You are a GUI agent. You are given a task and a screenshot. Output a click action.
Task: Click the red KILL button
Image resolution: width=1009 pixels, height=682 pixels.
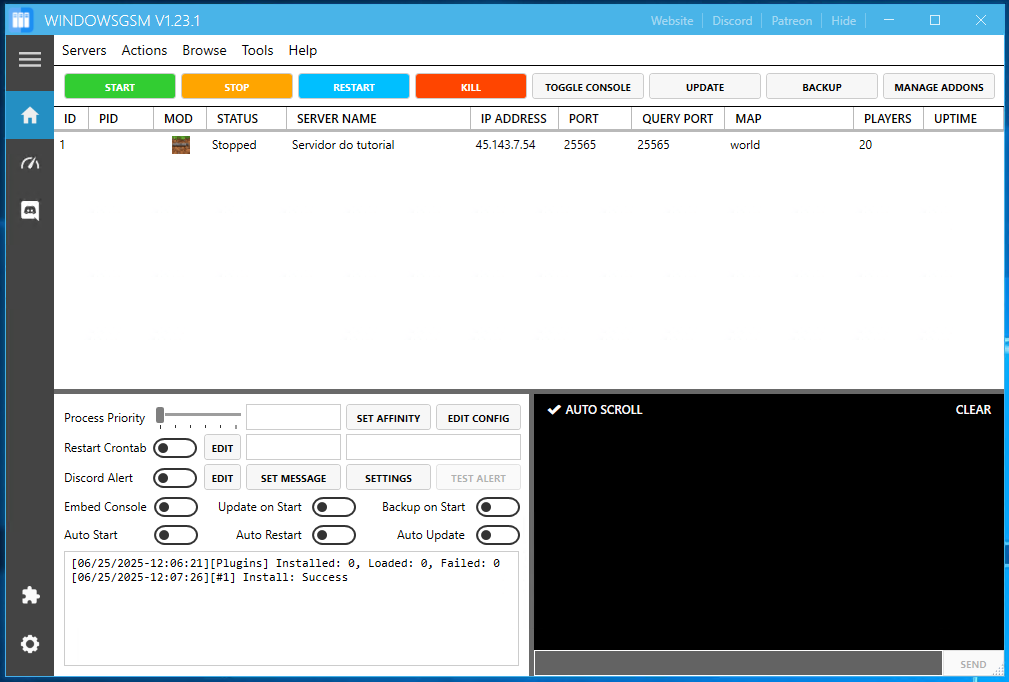471,86
